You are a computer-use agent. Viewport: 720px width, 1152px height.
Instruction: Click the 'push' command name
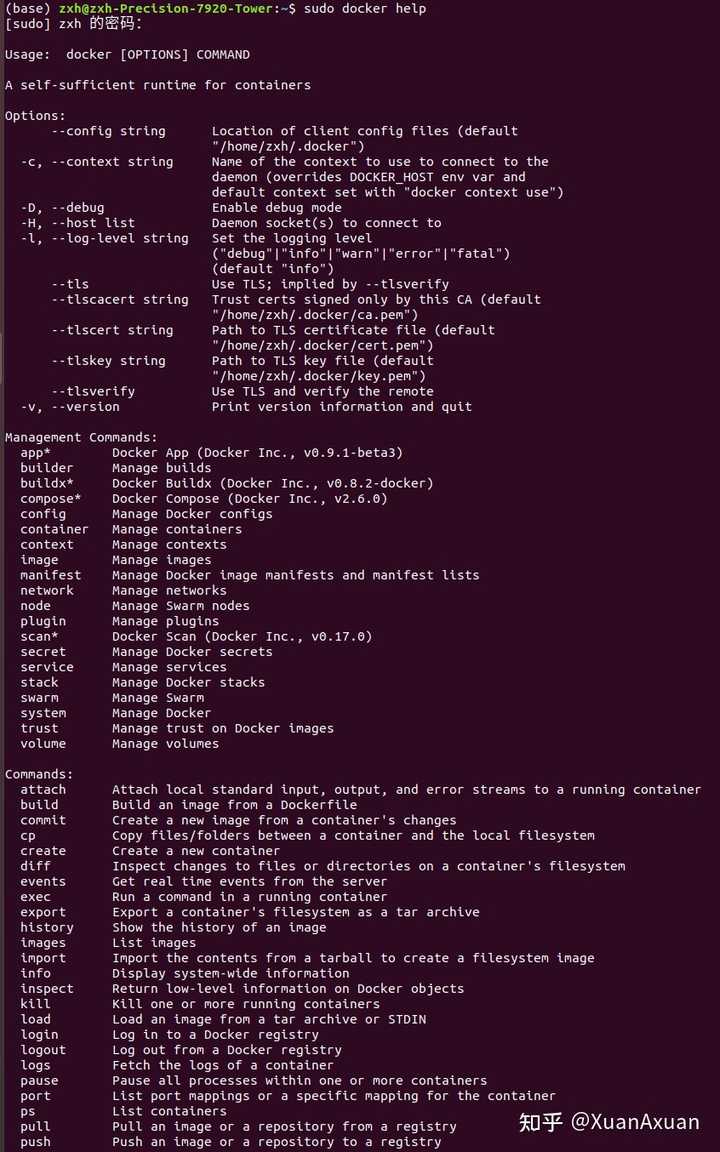[x=35, y=1142]
